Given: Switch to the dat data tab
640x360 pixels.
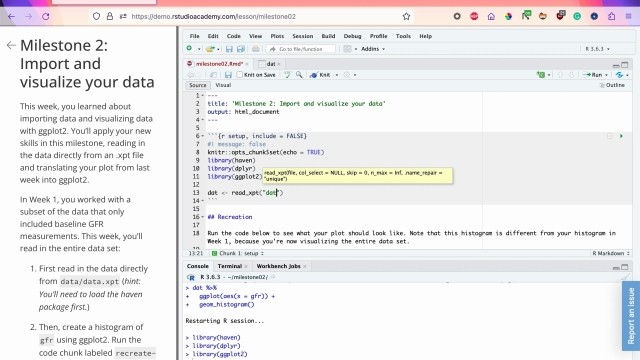Looking at the screenshot, I should tap(270, 64).
